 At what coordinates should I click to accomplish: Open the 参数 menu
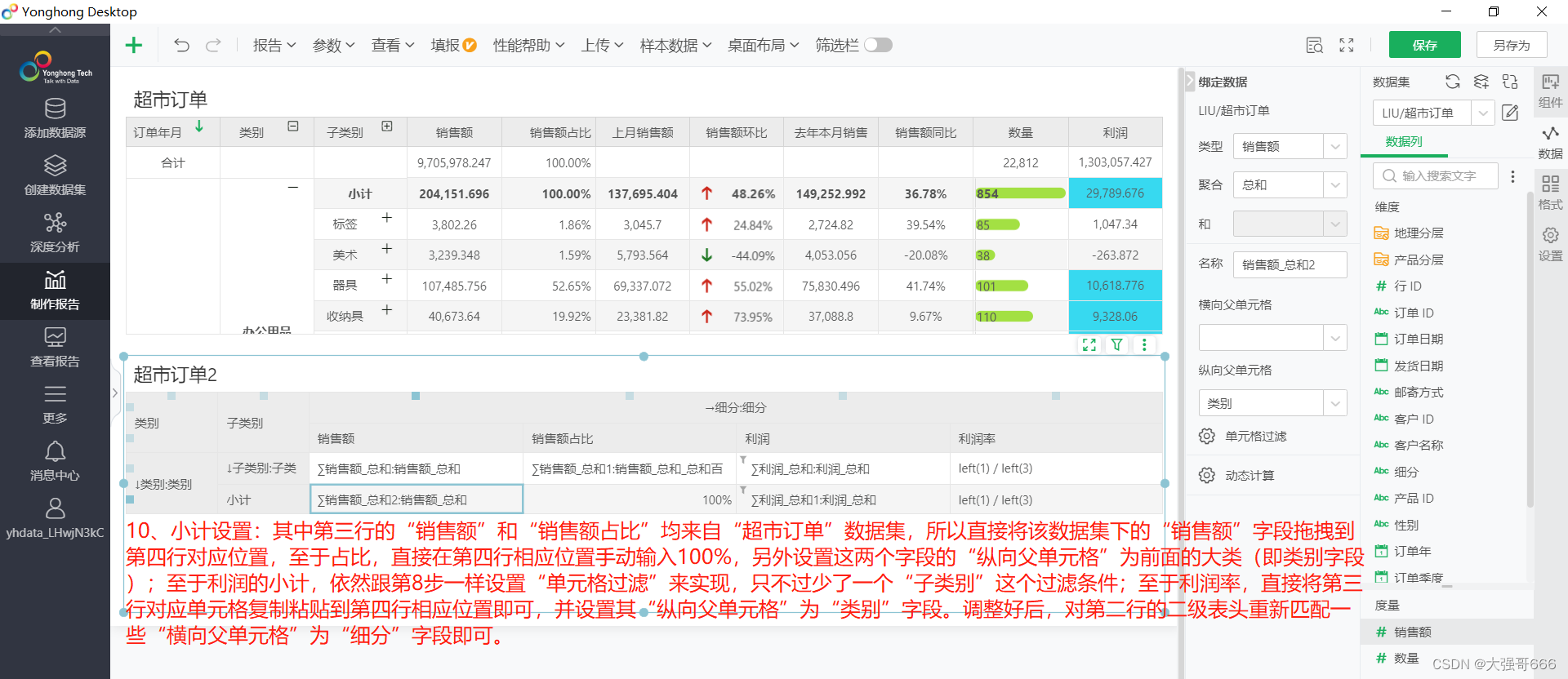333,45
